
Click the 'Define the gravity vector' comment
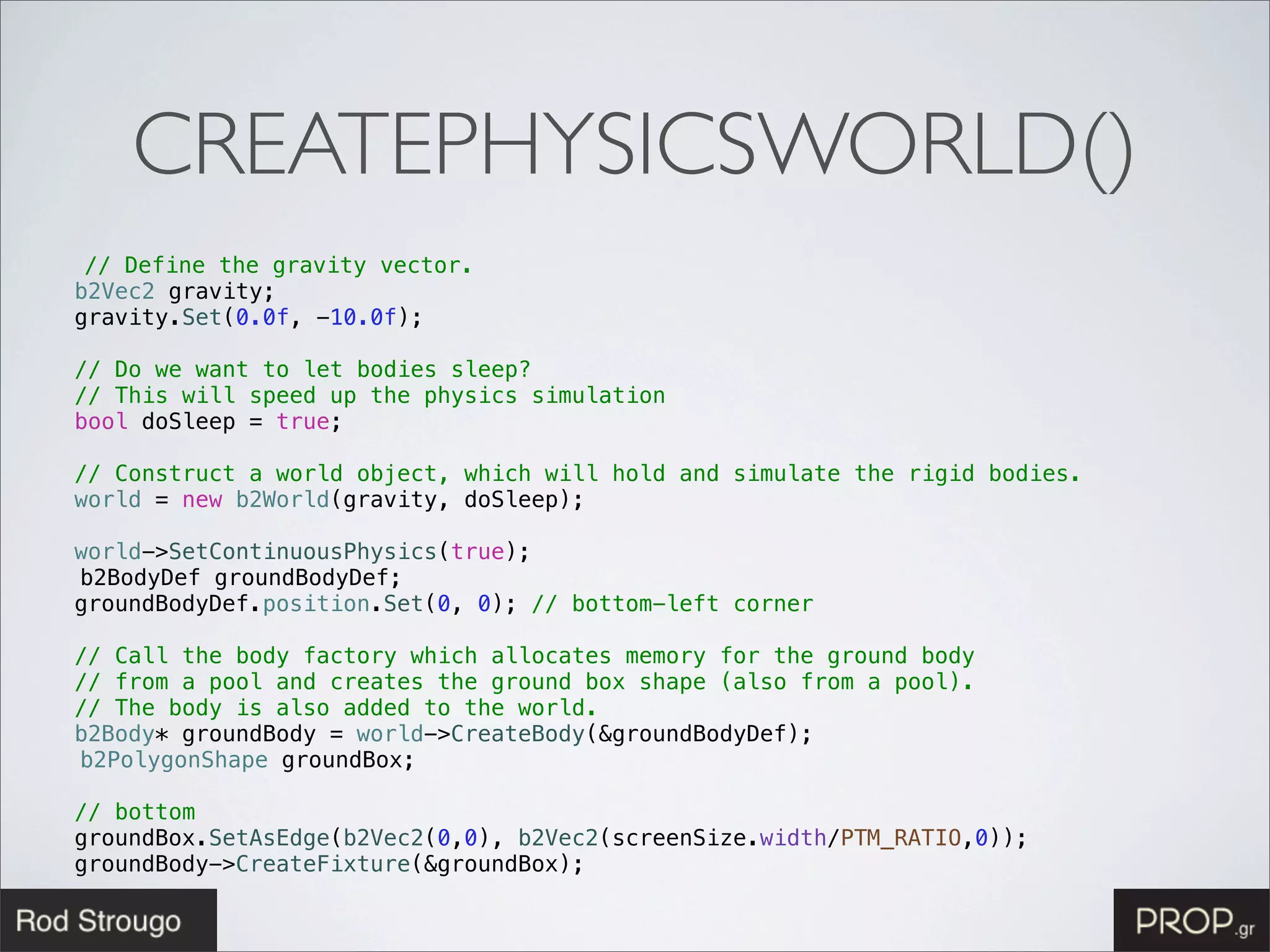279,265
